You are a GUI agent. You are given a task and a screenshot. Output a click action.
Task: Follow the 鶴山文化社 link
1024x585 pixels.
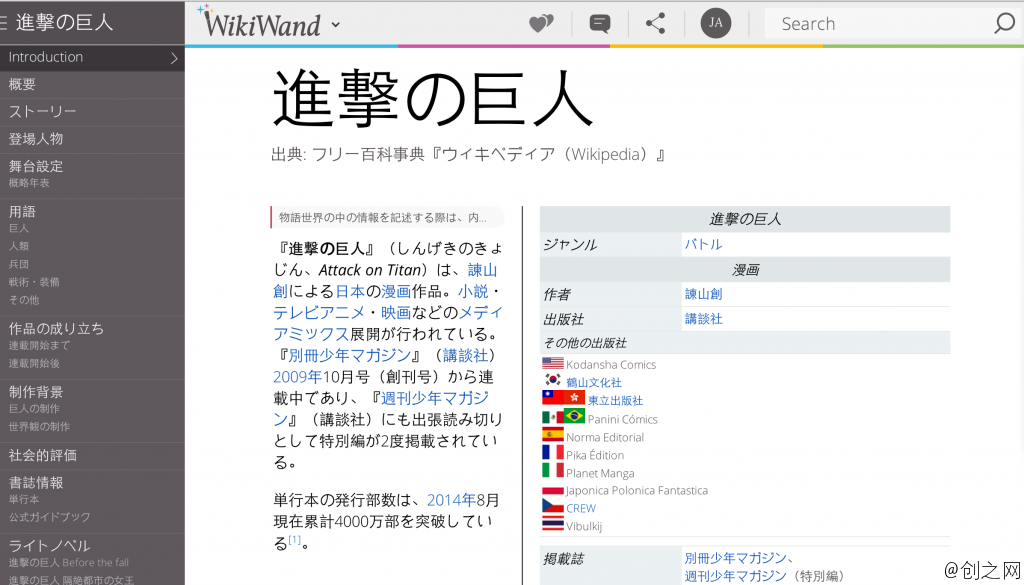click(594, 383)
